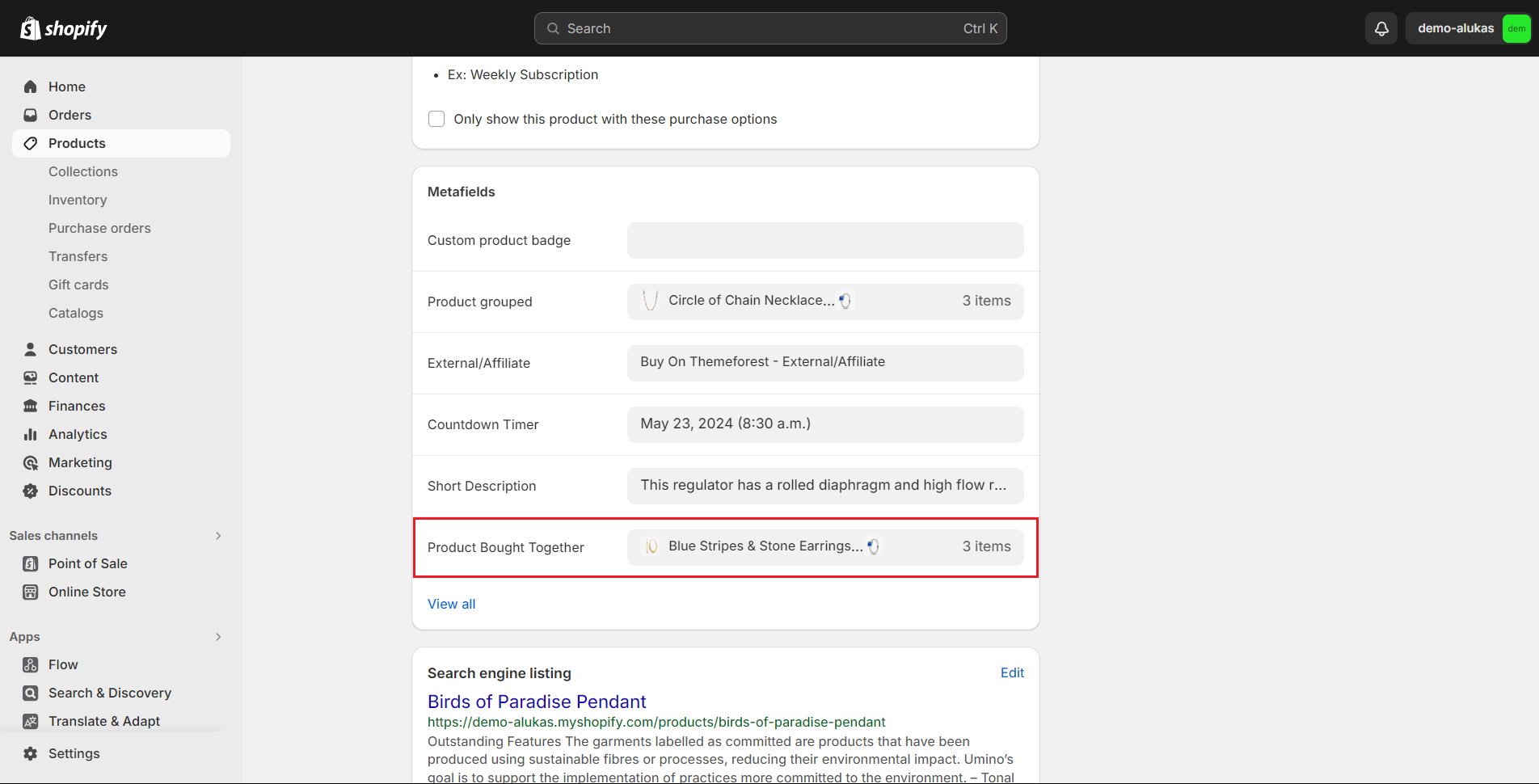Expand the Sales channels section chevron
This screenshot has width=1539, height=784.
218,536
